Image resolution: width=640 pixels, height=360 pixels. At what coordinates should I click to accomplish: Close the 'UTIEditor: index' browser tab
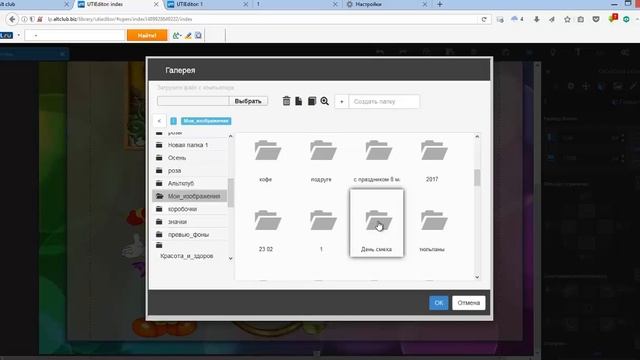[156, 4]
